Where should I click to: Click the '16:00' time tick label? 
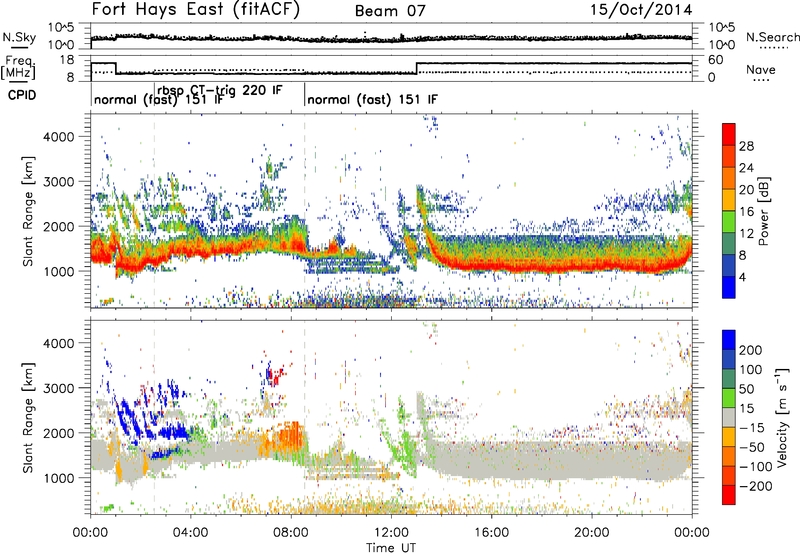[491, 533]
